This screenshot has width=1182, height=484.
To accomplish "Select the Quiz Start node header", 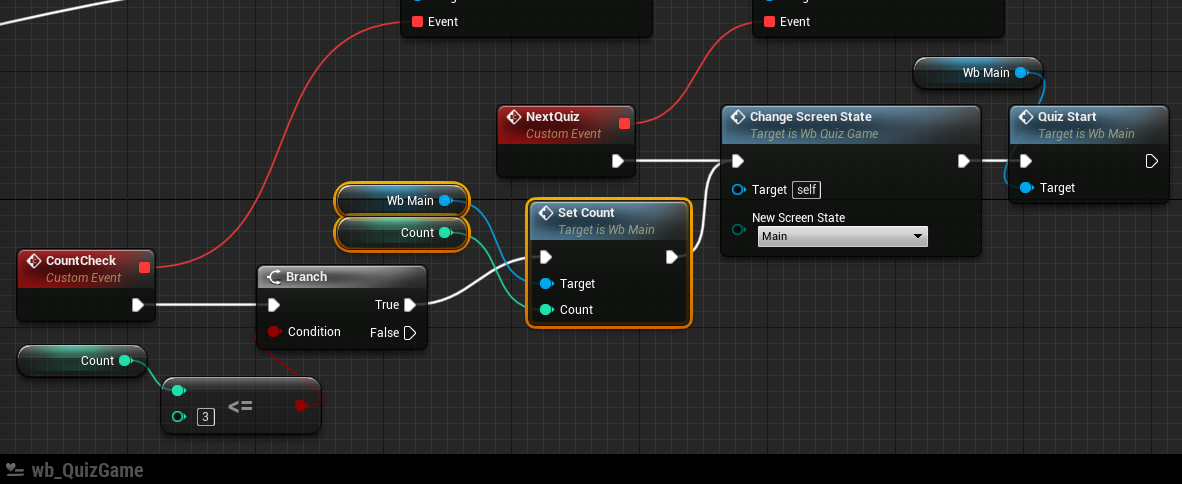I will [x=1089, y=124].
